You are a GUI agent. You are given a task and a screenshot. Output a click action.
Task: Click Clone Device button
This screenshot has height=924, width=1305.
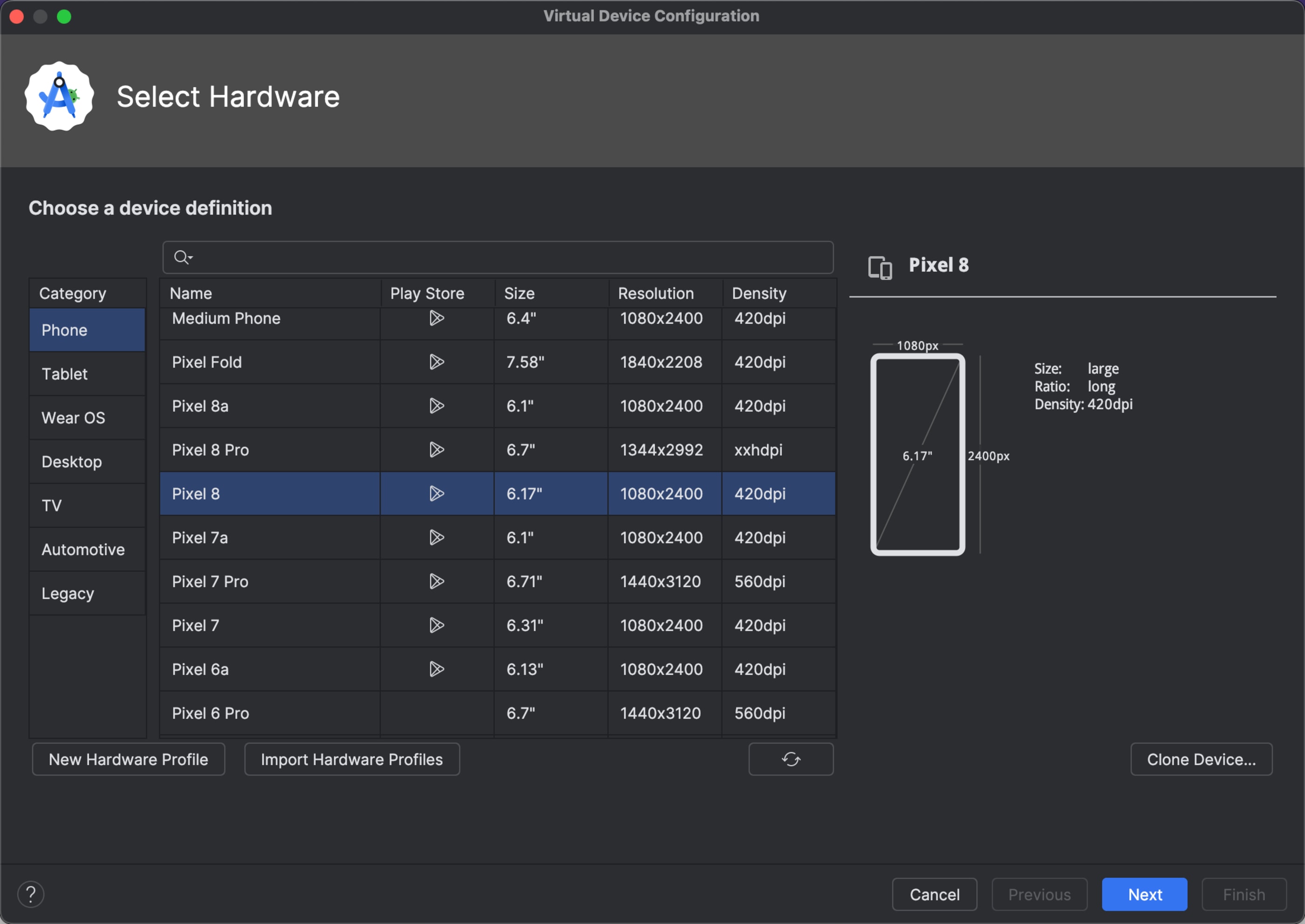coord(1201,759)
